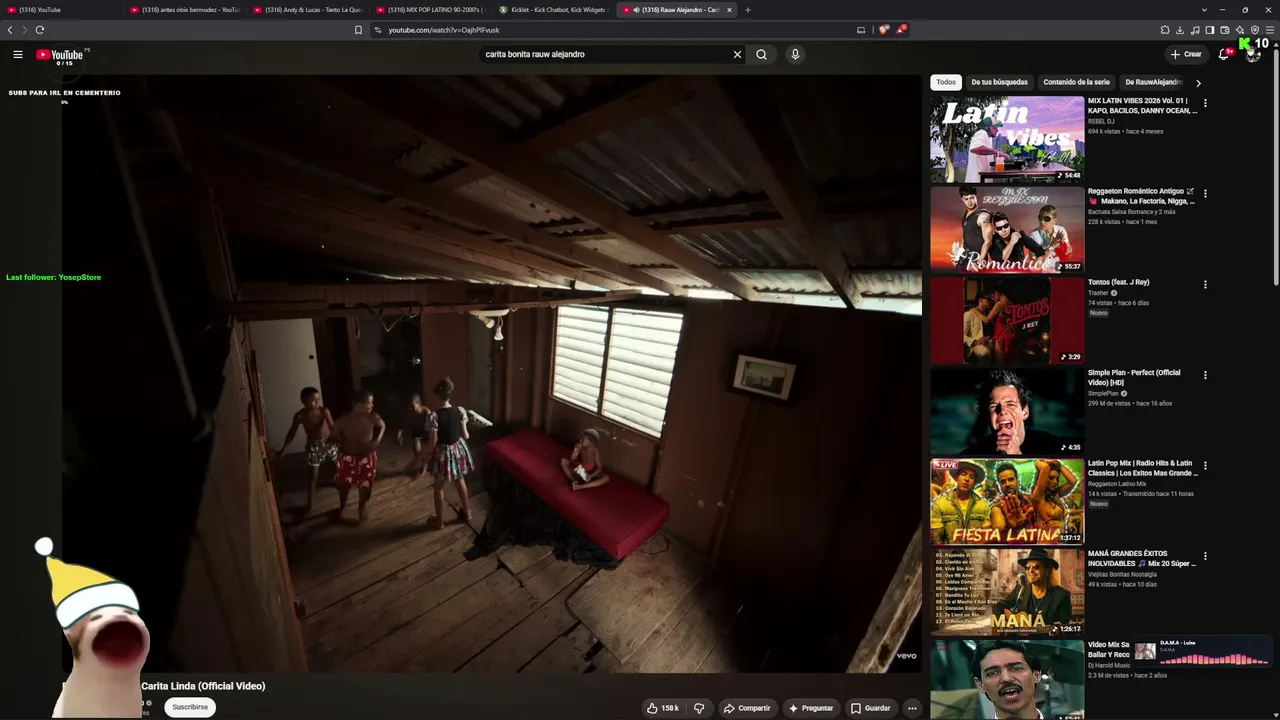Open the Brave Rewards triangle icon

point(901,30)
